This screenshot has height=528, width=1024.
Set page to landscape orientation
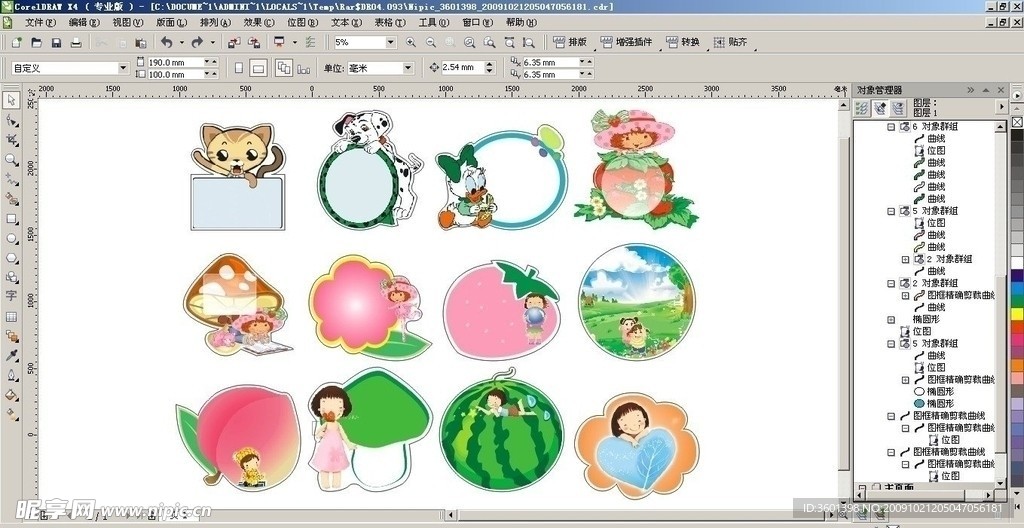(x=258, y=68)
